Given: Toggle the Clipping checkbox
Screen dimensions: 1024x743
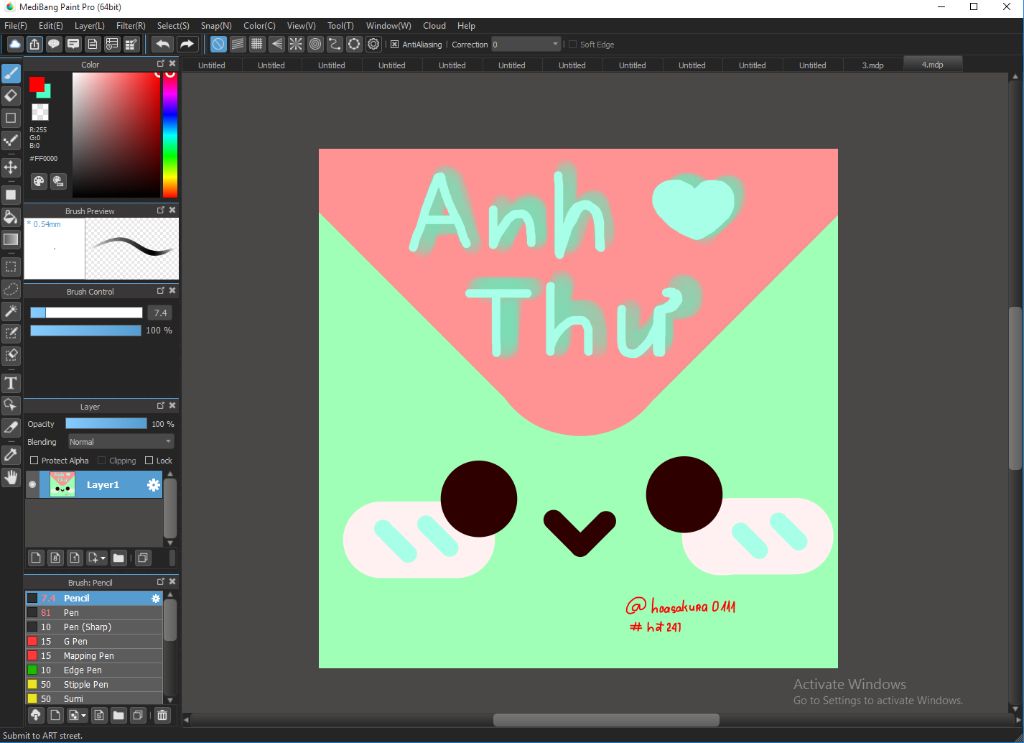Looking at the screenshot, I should (102, 460).
